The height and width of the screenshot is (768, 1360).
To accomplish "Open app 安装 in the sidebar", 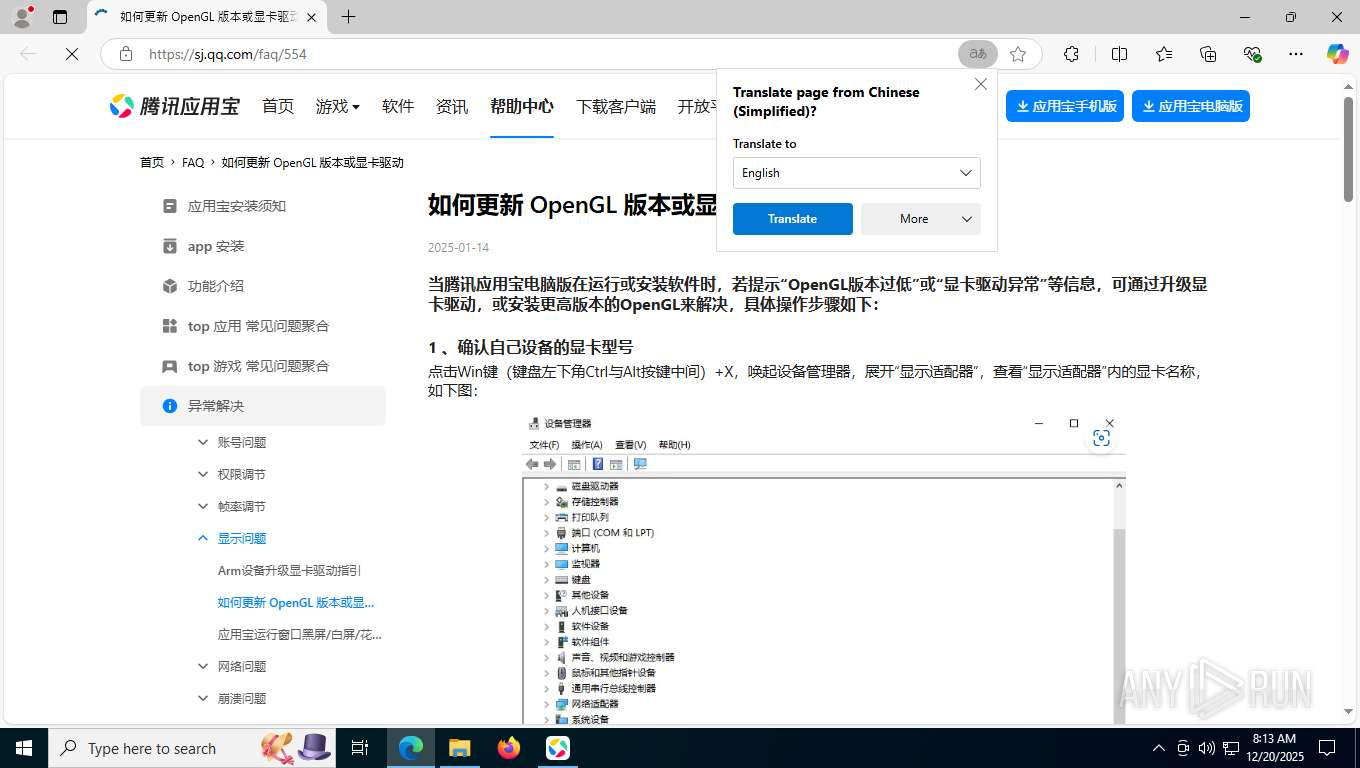I will pos(216,246).
